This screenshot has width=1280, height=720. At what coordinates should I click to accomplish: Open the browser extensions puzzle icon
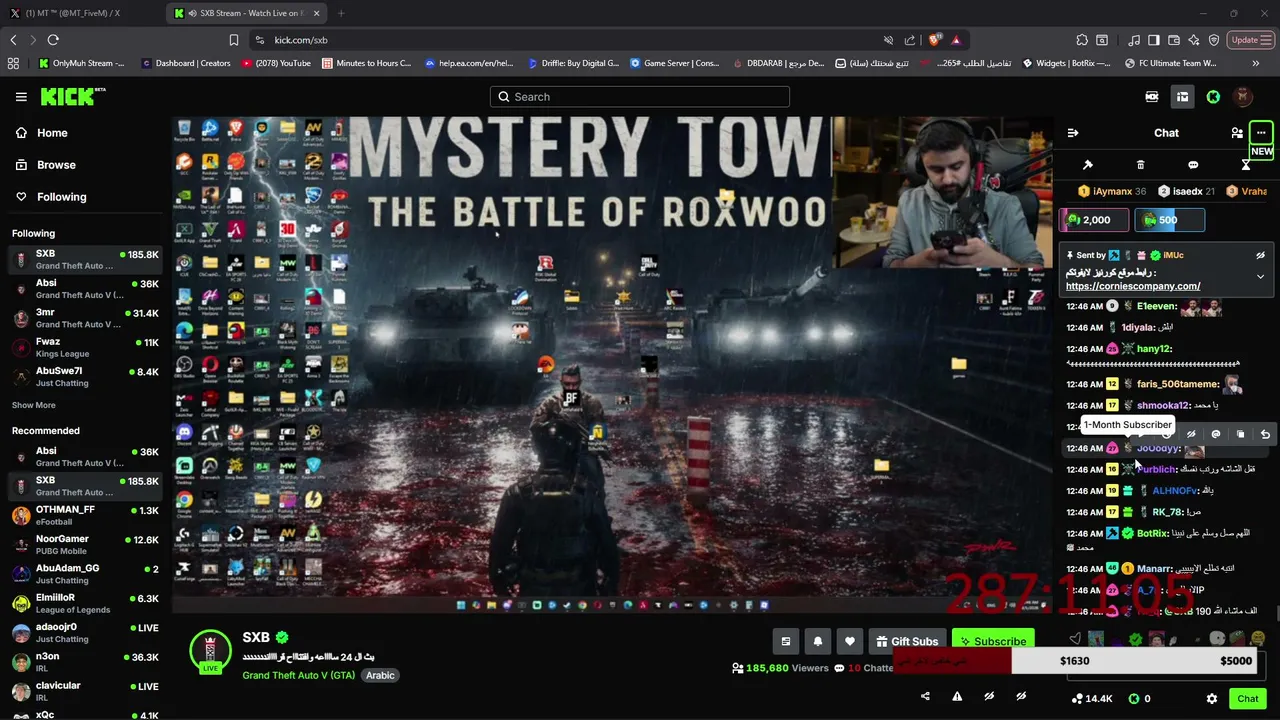[1082, 40]
